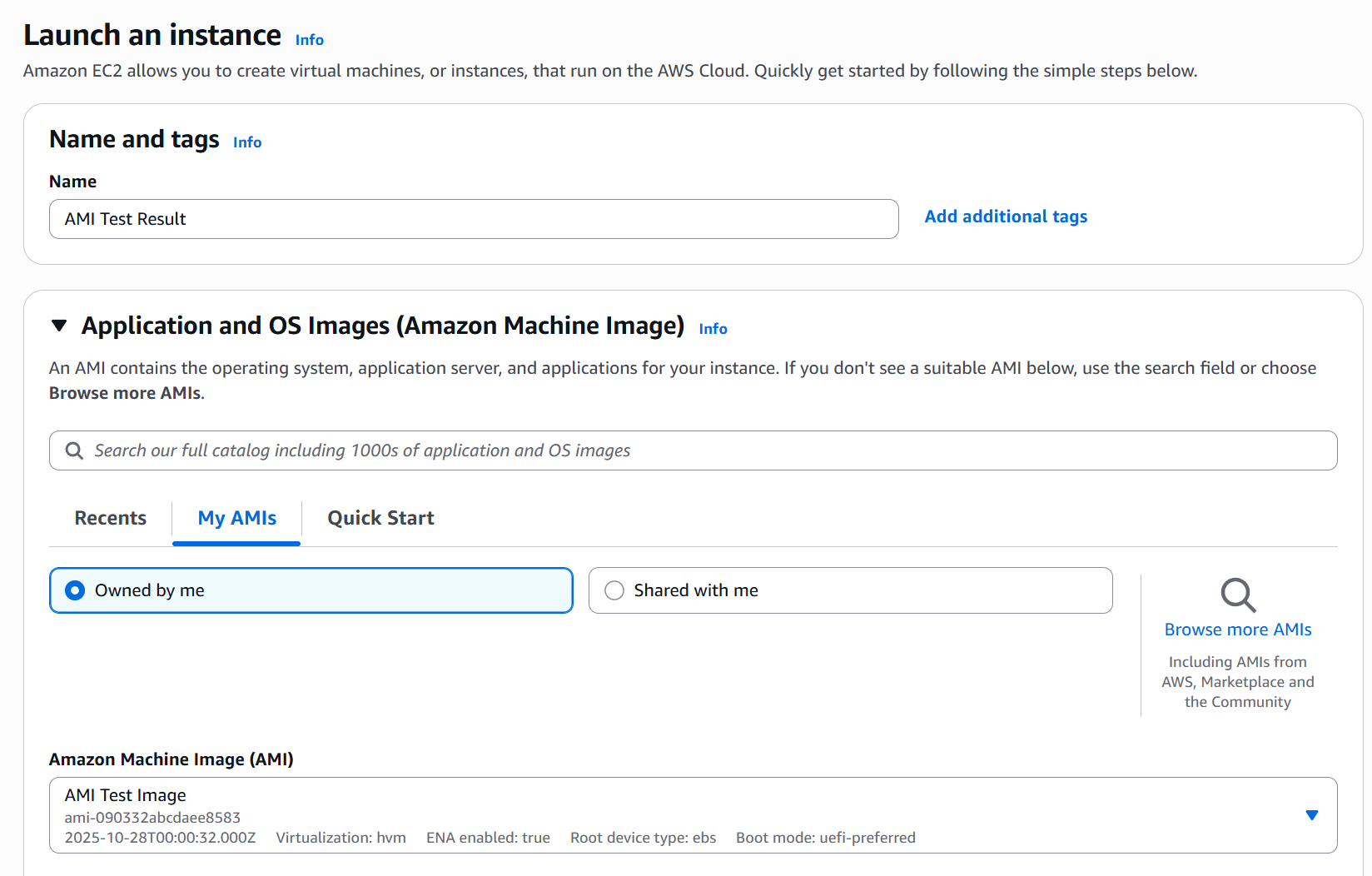Focus the Name field containing AMI Test Result
Screen dimensions: 1372x876
[x=473, y=219]
